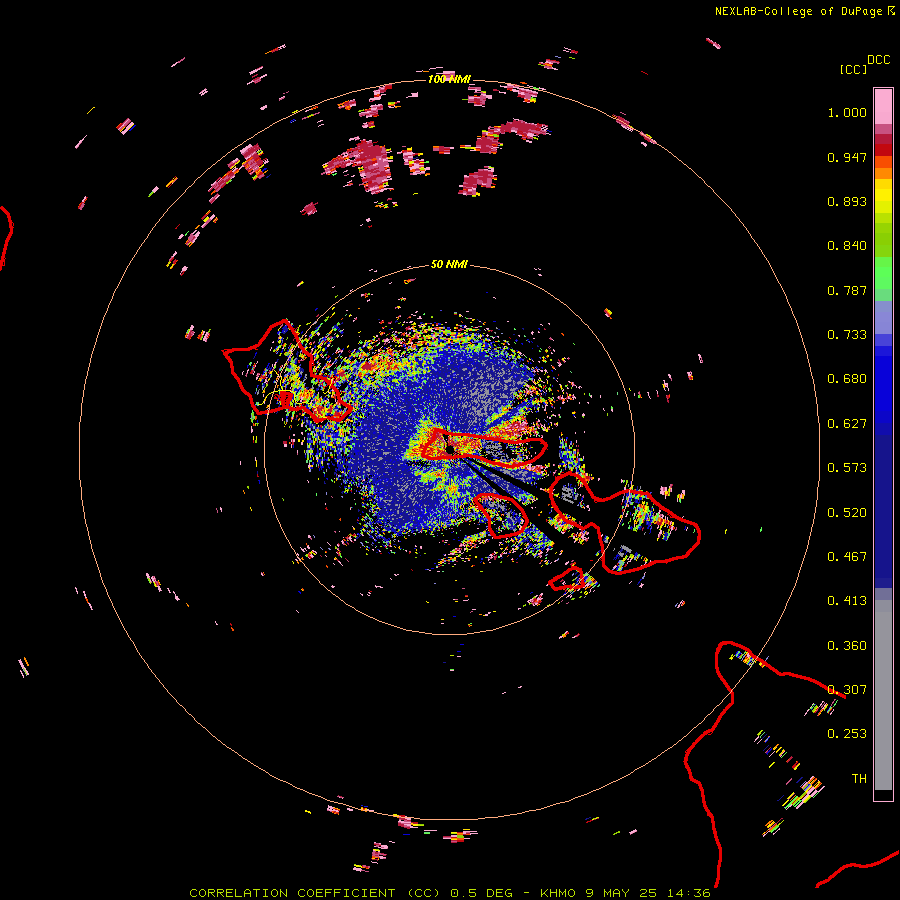
Task: Click the pink top segment of color bar
Action: pos(883,106)
